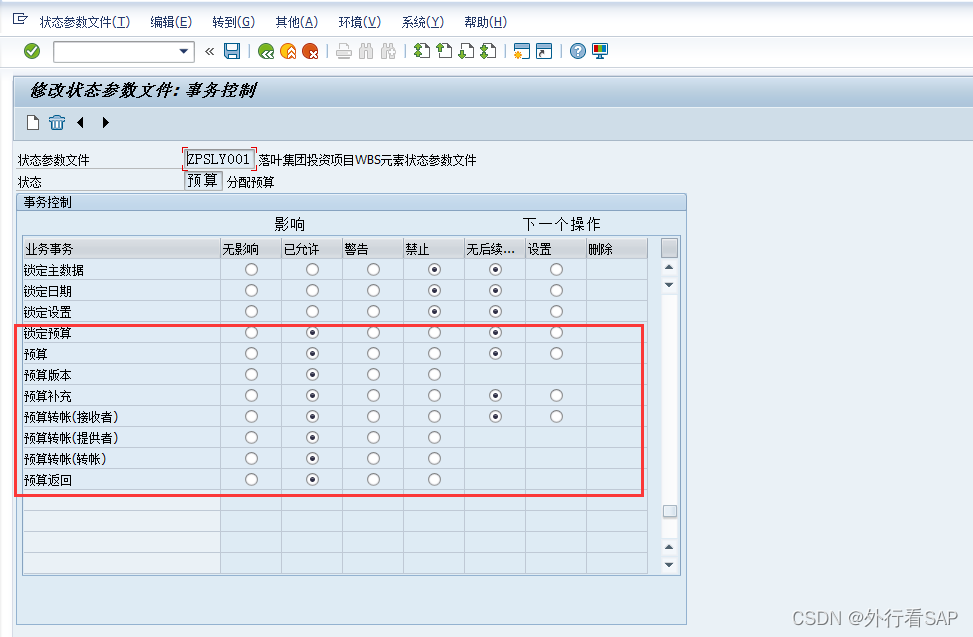Open the 环境(V) menu
Image resolution: width=973 pixels, height=637 pixels.
[x=360, y=22]
